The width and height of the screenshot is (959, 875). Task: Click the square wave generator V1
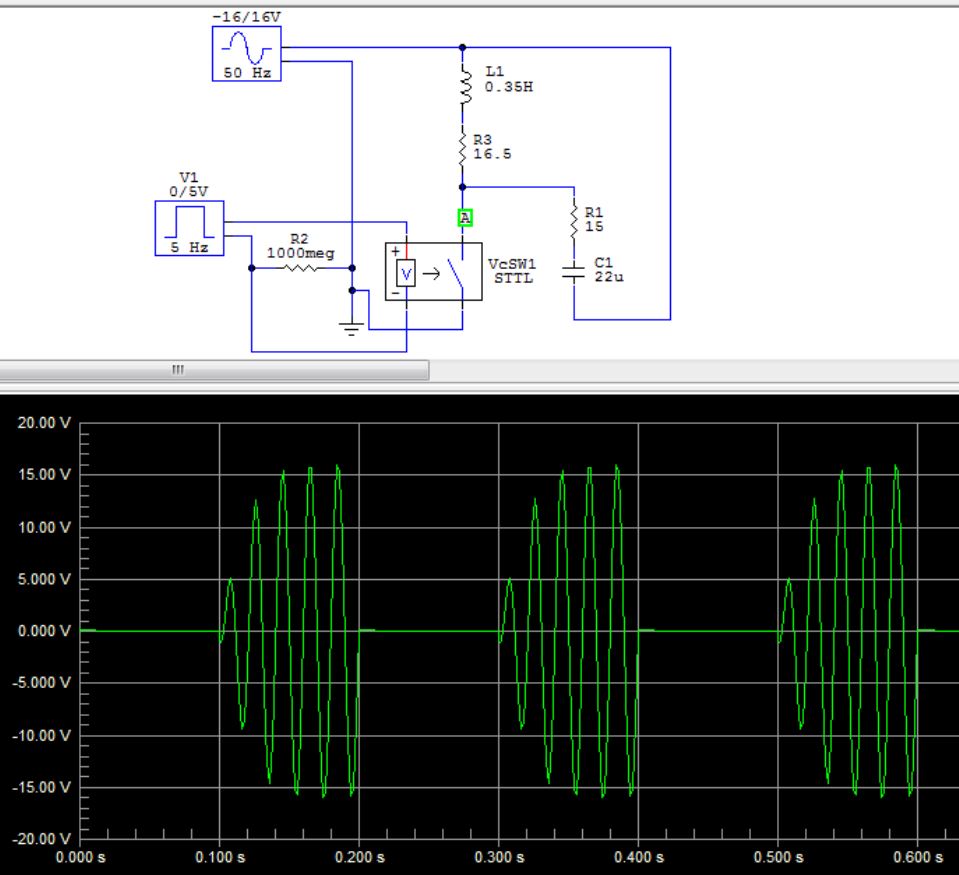pos(192,225)
